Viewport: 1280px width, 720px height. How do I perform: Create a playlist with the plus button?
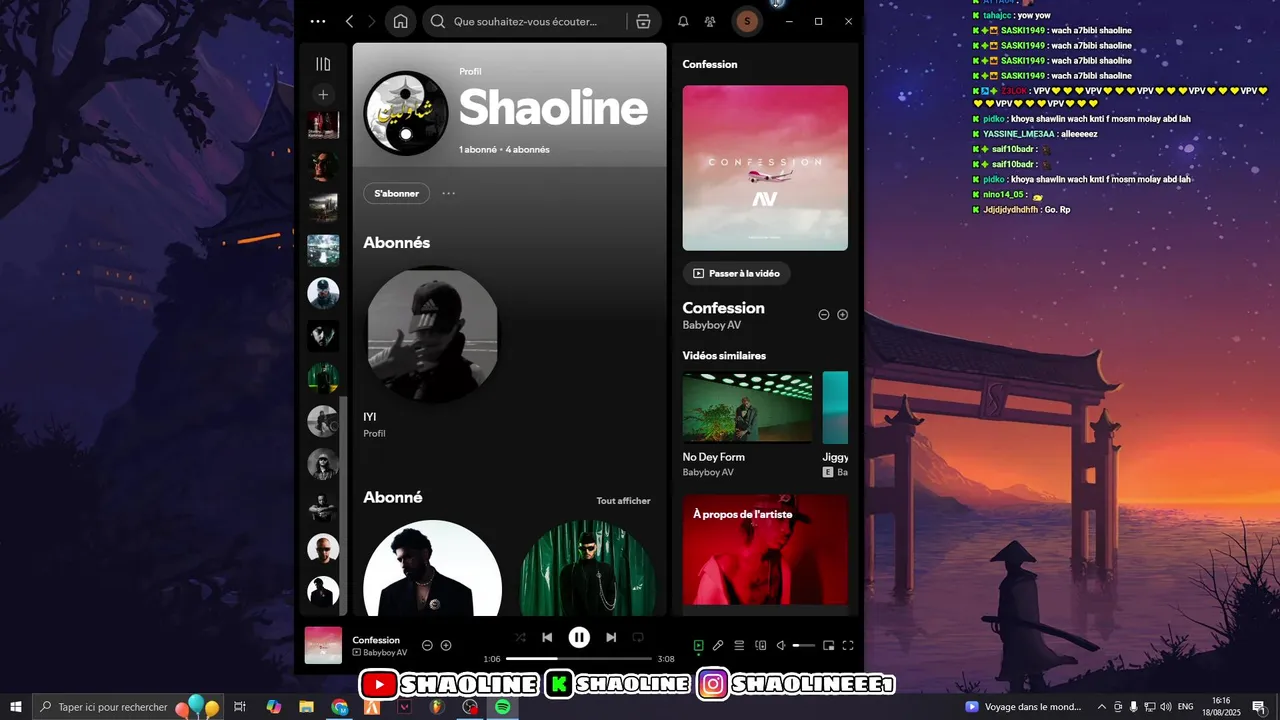click(x=323, y=95)
